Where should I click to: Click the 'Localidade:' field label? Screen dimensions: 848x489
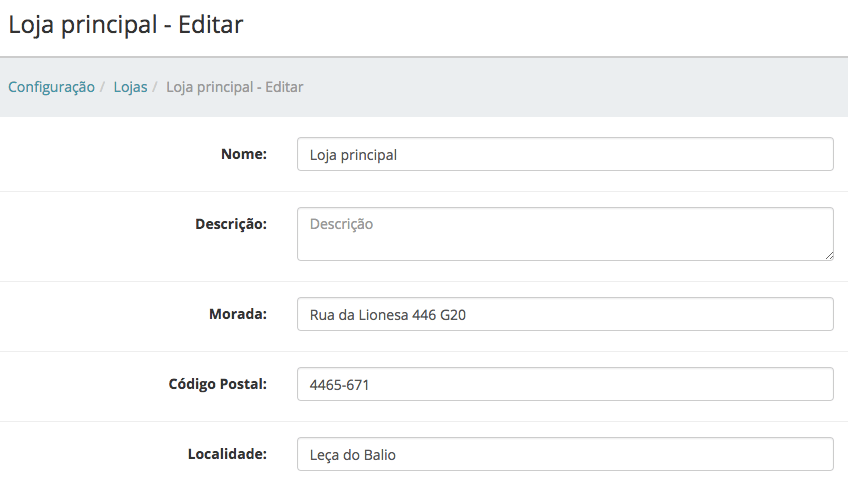(x=227, y=454)
